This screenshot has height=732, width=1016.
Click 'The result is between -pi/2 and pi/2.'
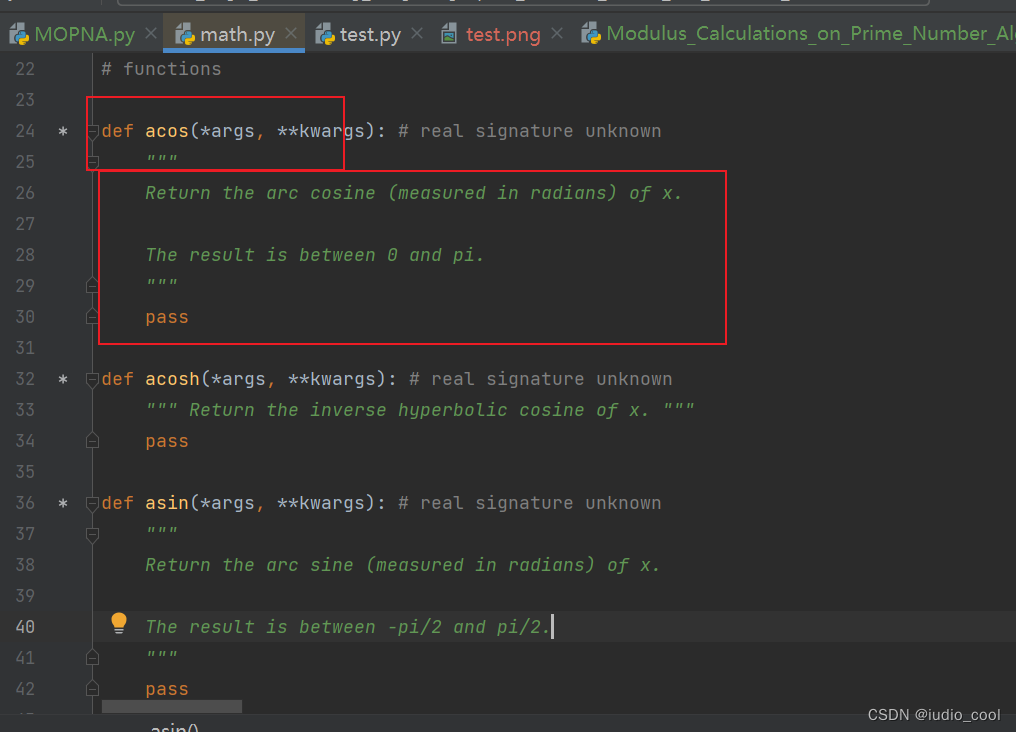[x=347, y=627]
